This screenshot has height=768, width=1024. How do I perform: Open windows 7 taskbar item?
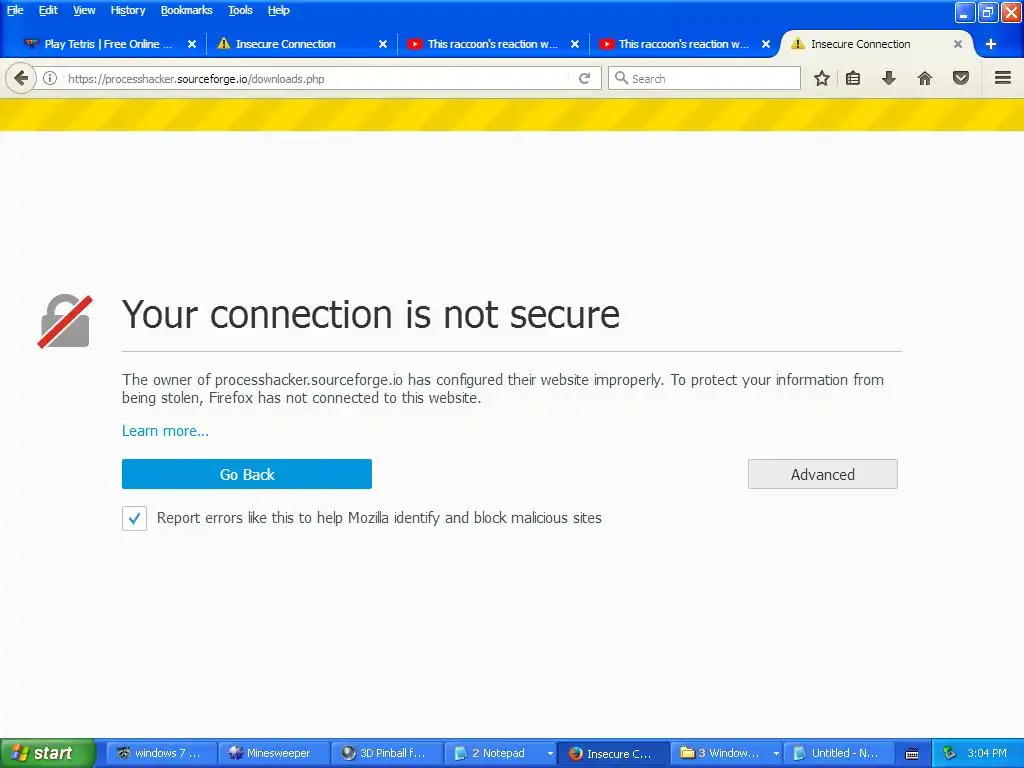[x=160, y=753]
